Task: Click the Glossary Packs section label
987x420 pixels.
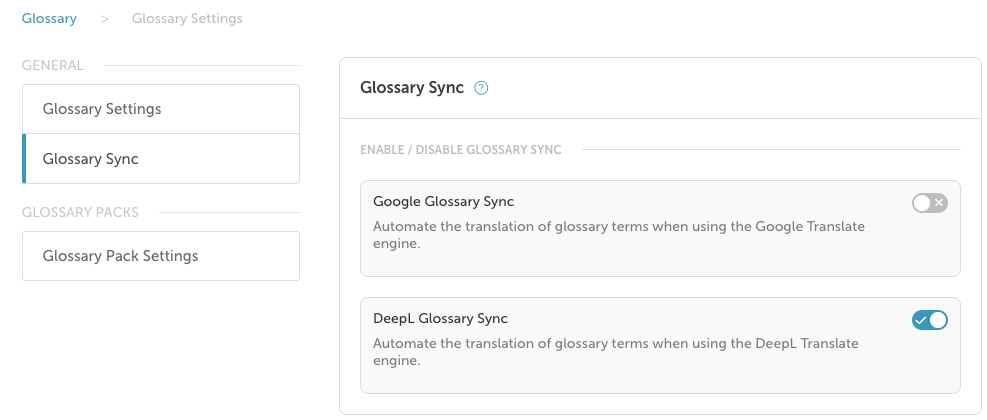Action: click(x=80, y=212)
